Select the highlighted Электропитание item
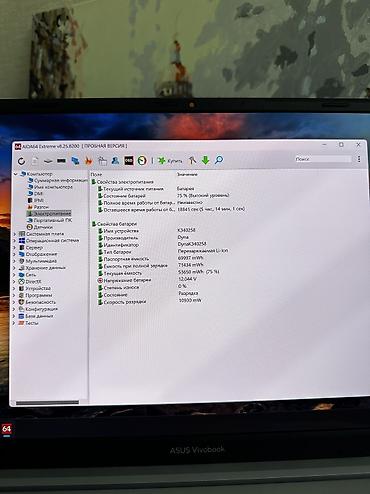This screenshot has height=494, width=370. click(x=49, y=213)
